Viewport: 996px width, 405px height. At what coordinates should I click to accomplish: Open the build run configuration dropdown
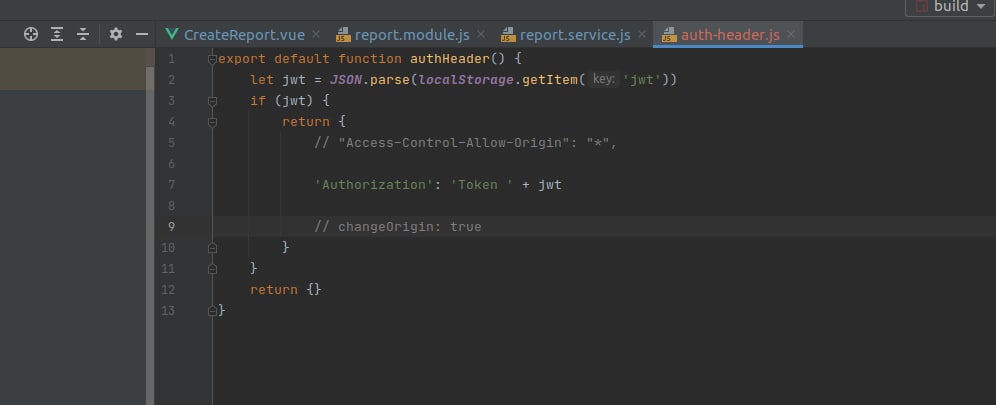pos(950,6)
